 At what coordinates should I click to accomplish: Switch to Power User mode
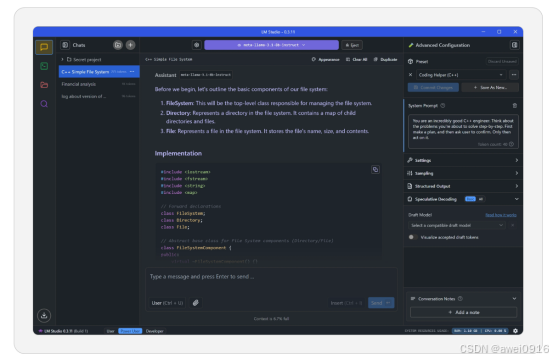[x=130, y=331]
